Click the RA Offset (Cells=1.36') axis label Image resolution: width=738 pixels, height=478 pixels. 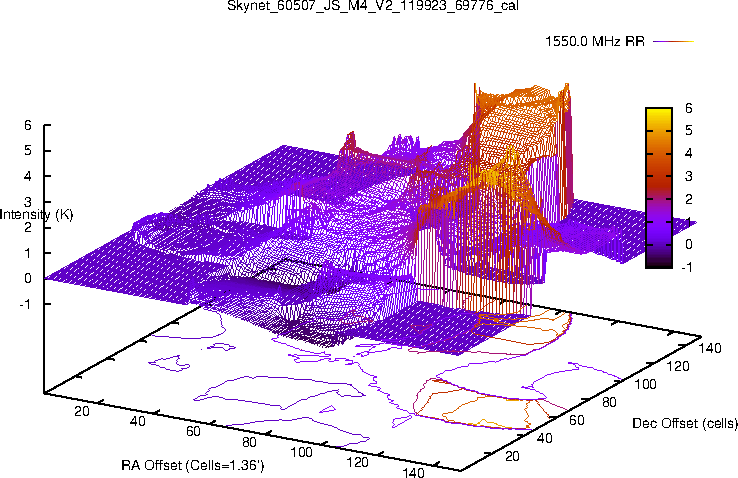(193, 466)
